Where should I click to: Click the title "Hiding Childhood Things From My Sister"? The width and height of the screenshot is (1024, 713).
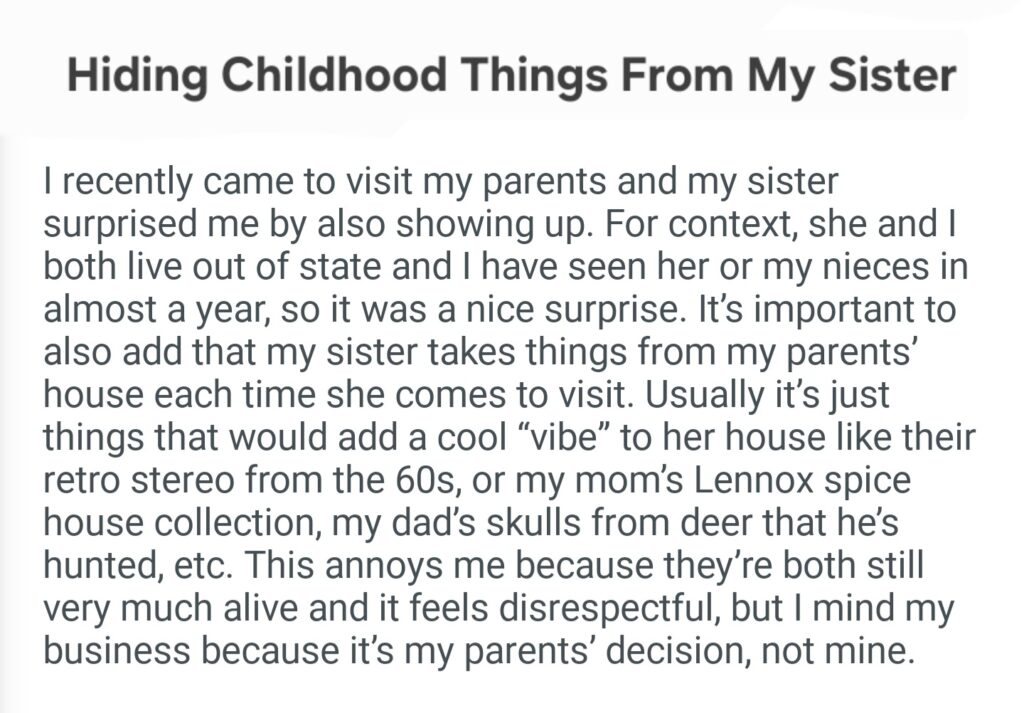coord(511,76)
